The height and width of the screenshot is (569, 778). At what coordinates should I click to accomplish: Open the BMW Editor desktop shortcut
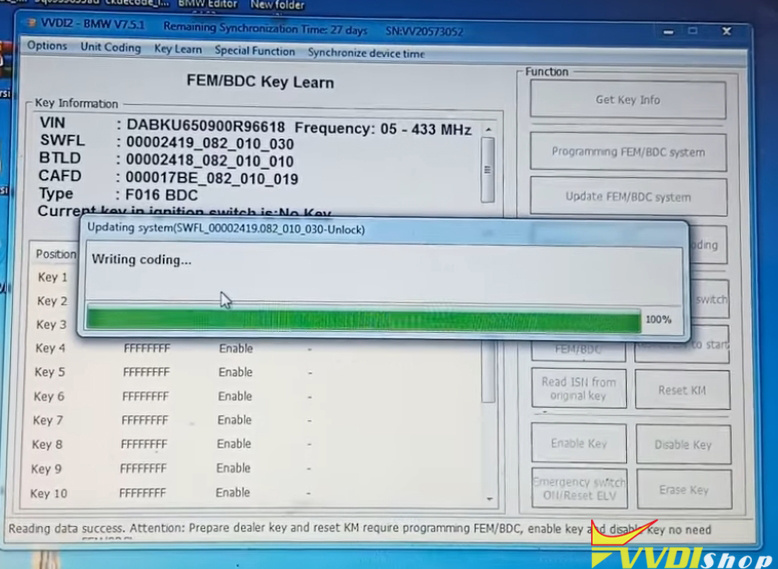(208, 4)
